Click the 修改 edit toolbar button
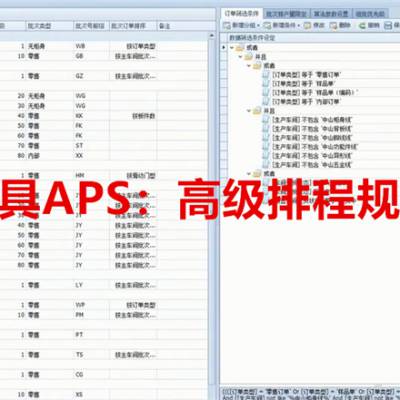The image size is (400, 400). (x=314, y=25)
